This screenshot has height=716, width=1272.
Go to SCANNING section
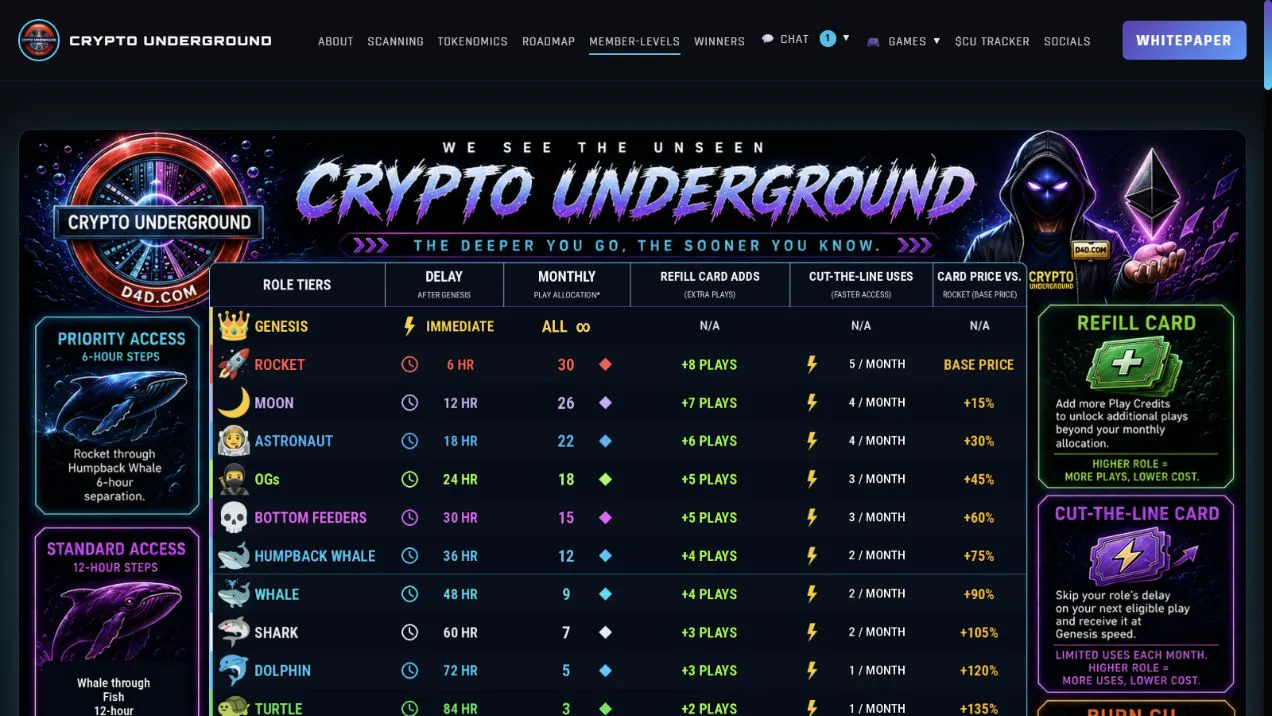(x=395, y=41)
